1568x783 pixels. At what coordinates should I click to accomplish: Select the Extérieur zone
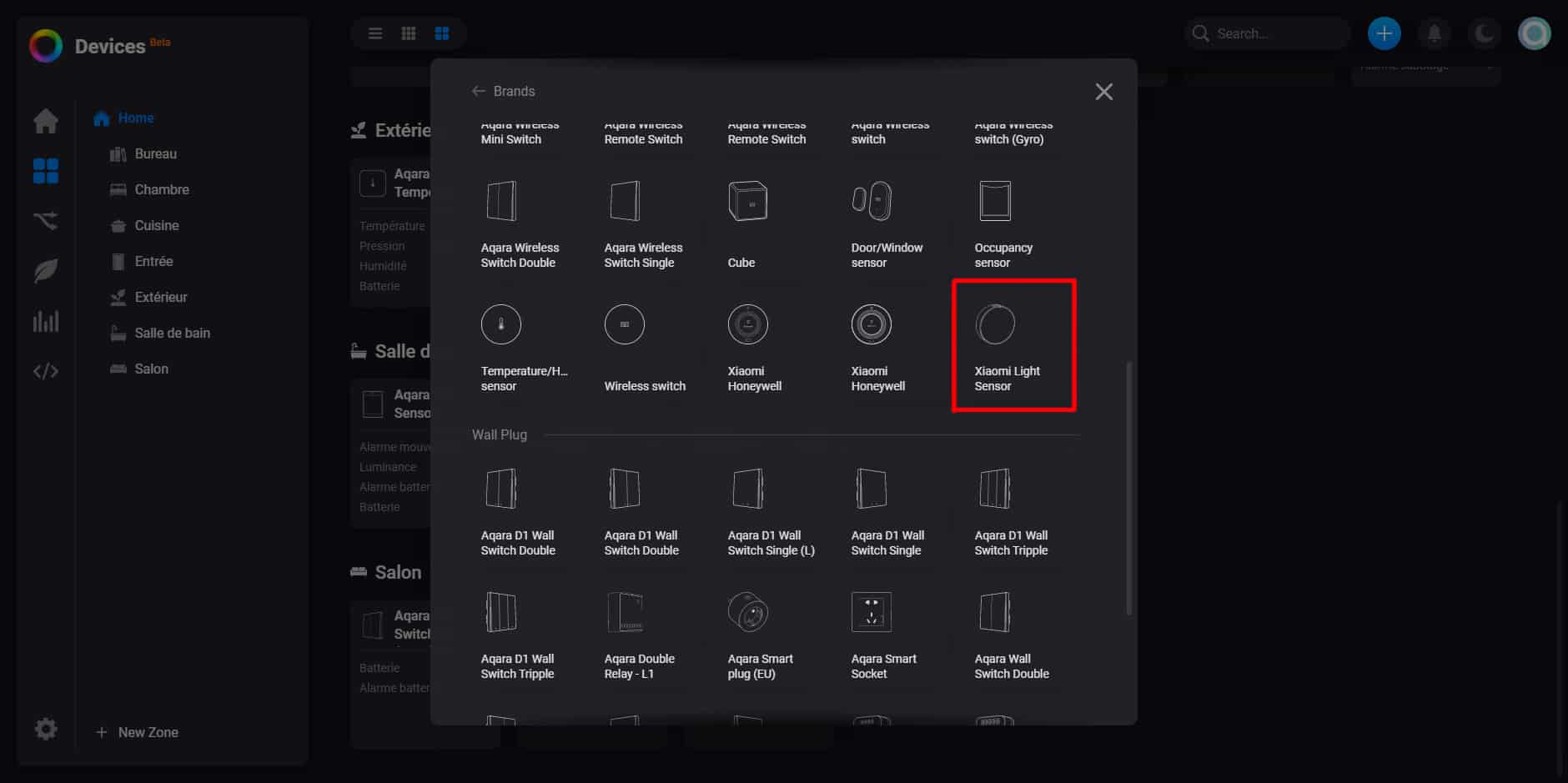pos(148,298)
